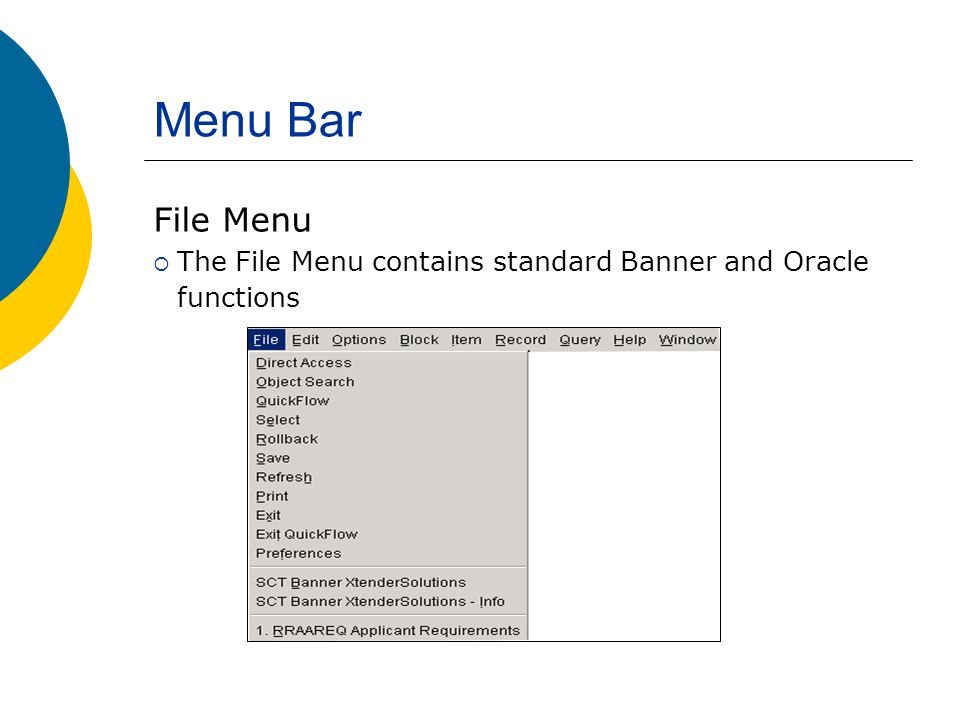Open the Options menu
Viewport: 960px width, 720px height.
(359, 340)
